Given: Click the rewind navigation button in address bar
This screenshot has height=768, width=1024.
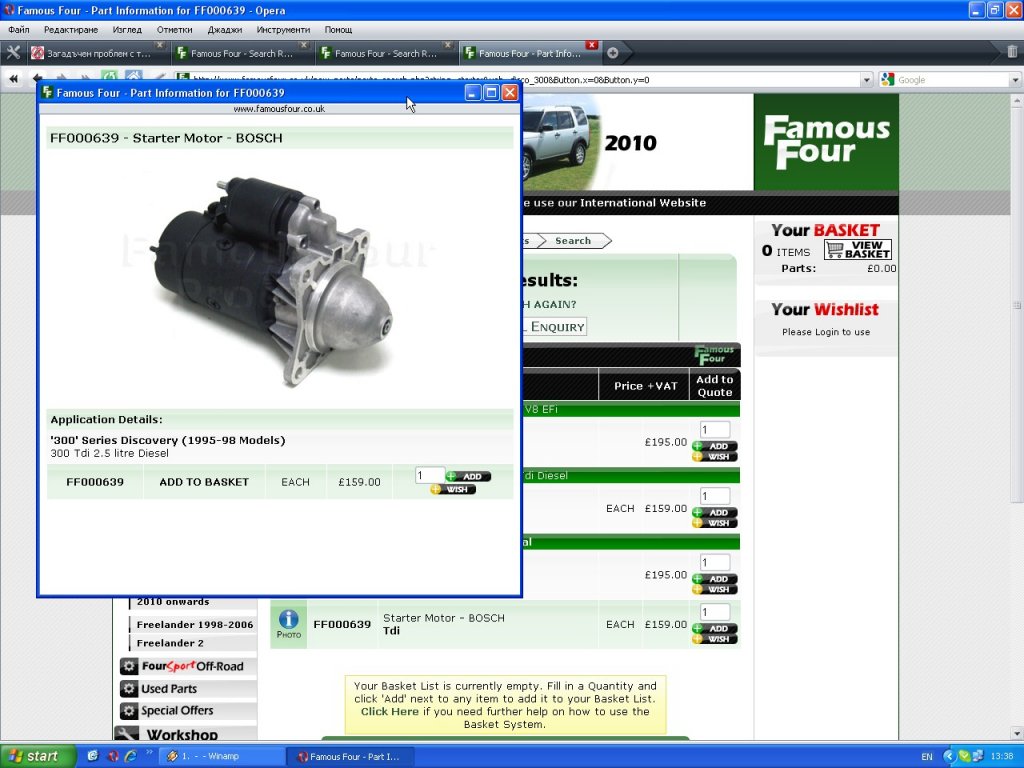Looking at the screenshot, I should pos(14,79).
